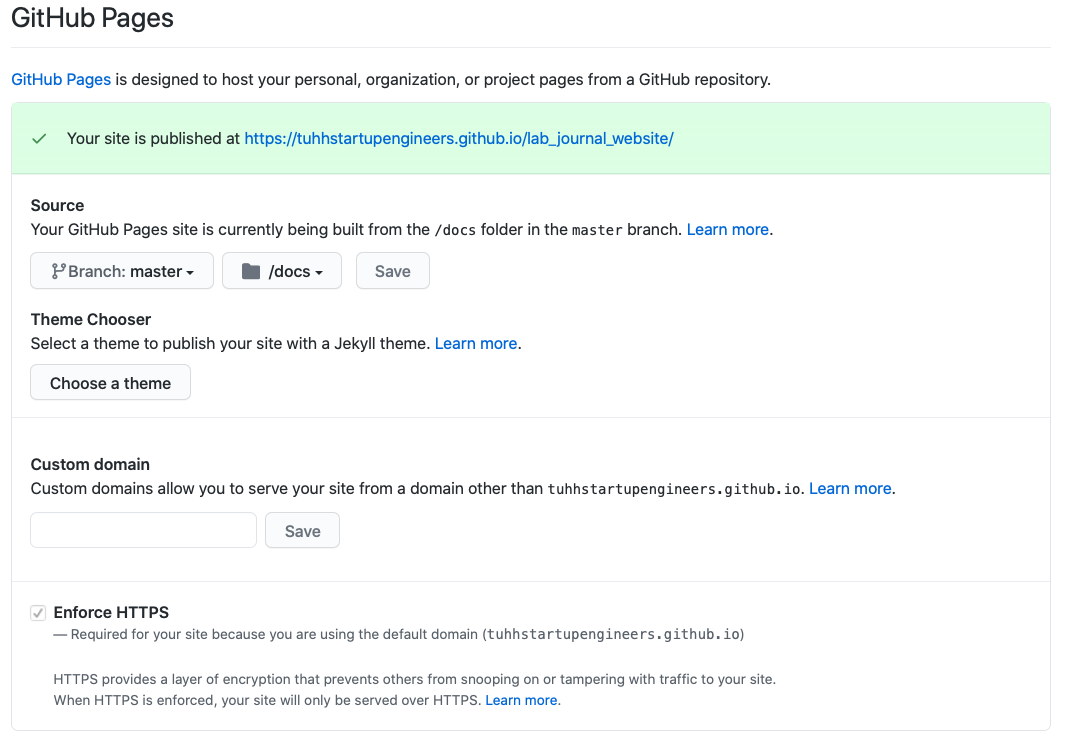Click the Enforce HTTPS label text

pyautogui.click(x=111, y=612)
